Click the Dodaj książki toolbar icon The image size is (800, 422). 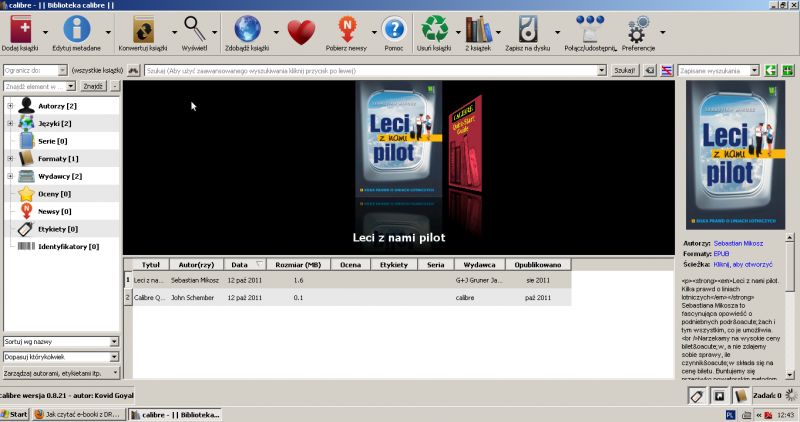pyautogui.click(x=20, y=29)
